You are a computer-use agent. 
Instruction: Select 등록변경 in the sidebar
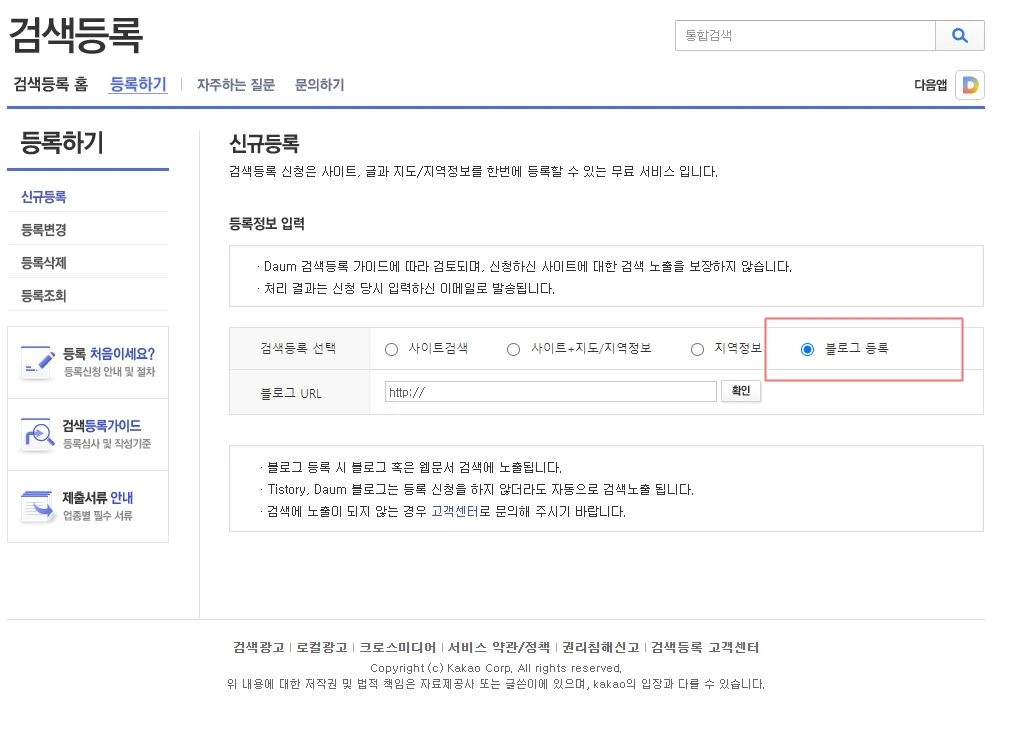[x=45, y=228]
